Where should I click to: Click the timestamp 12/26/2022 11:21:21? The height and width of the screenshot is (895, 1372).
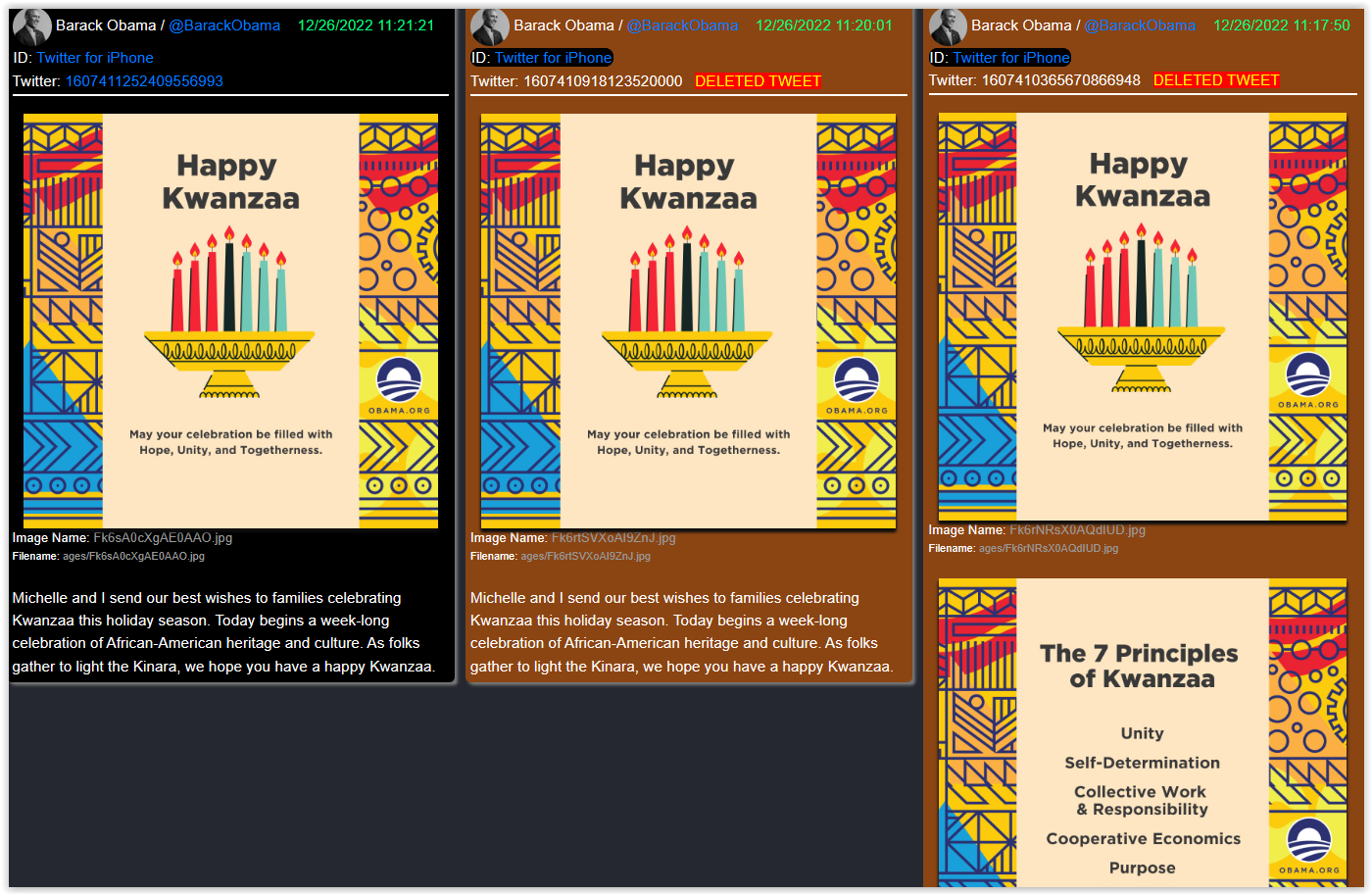pyautogui.click(x=367, y=25)
